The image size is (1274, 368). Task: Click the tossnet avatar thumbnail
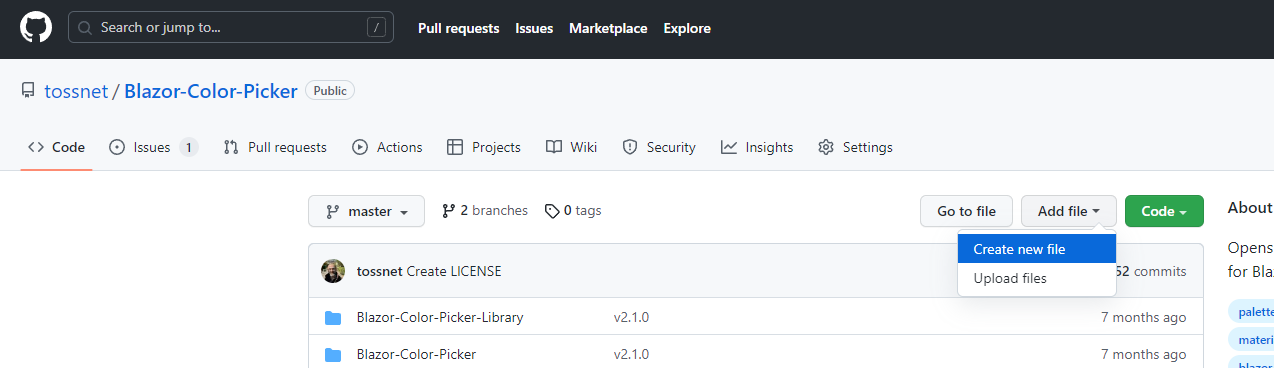pos(333,271)
